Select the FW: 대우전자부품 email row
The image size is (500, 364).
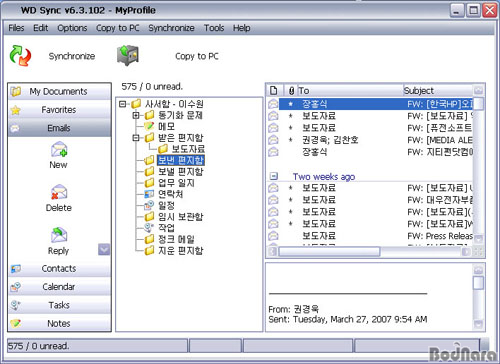pyautogui.click(x=370, y=200)
